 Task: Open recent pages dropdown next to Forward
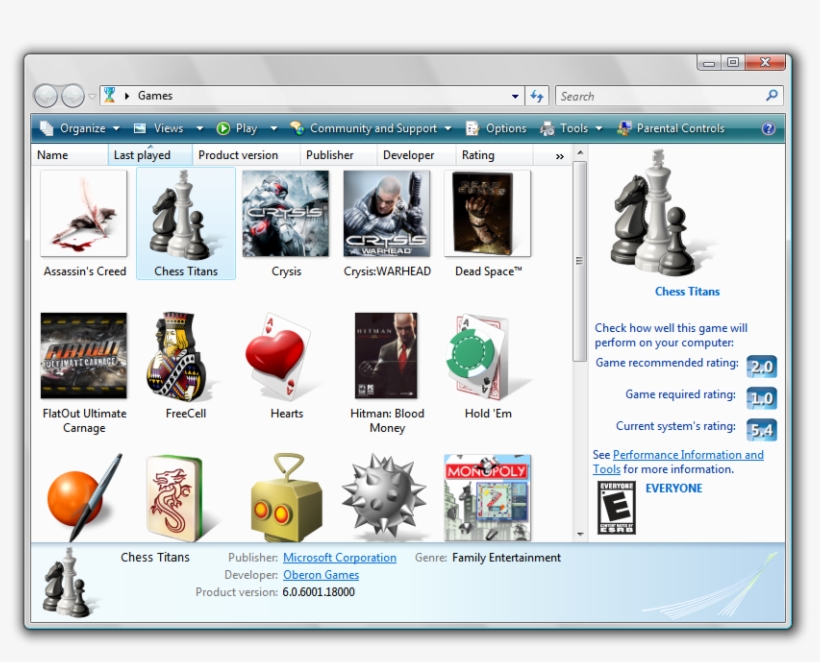click(x=92, y=96)
